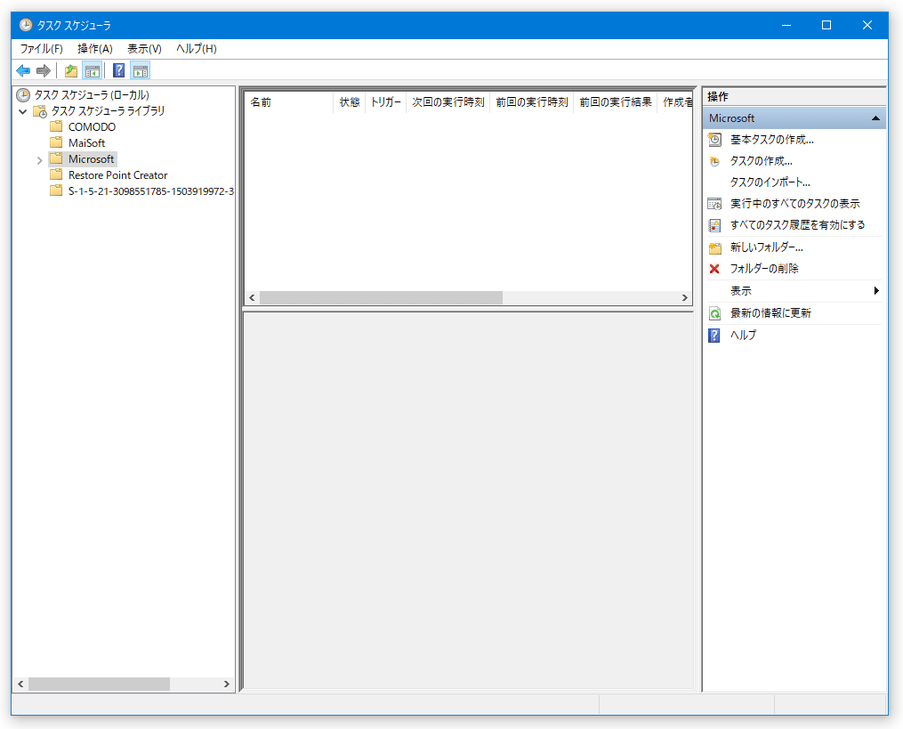Click the S-1-5-21 folder icon
Viewport: 903px width, 729px height.
tap(56, 191)
